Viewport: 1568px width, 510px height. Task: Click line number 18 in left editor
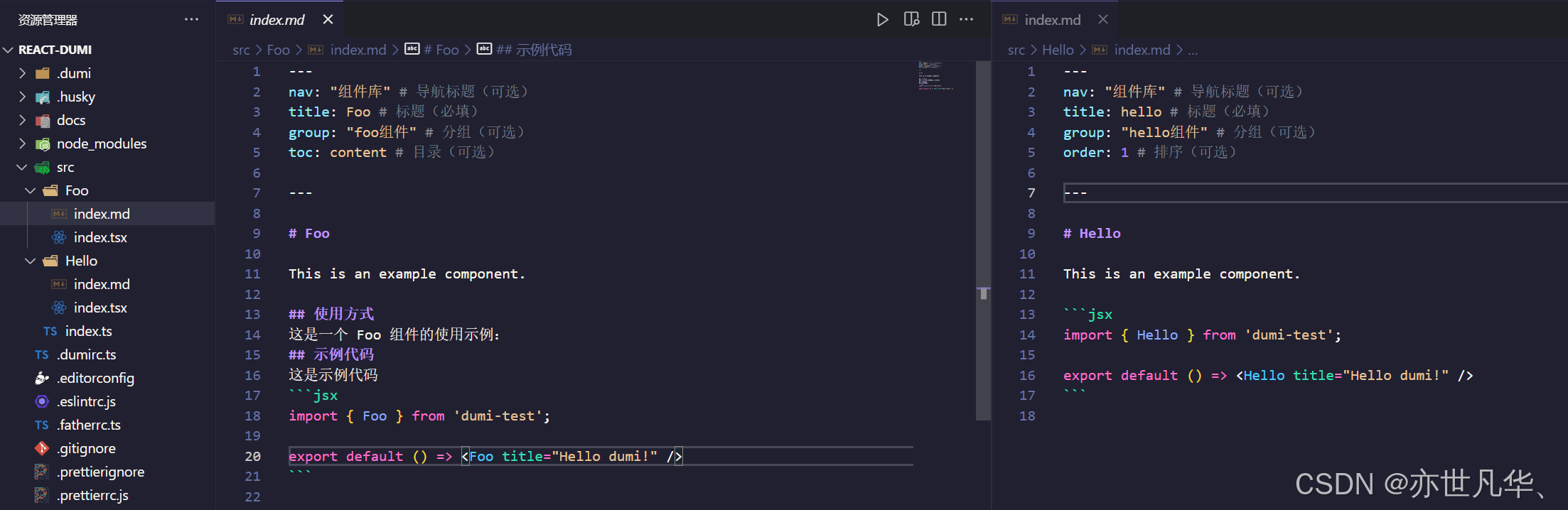(253, 416)
